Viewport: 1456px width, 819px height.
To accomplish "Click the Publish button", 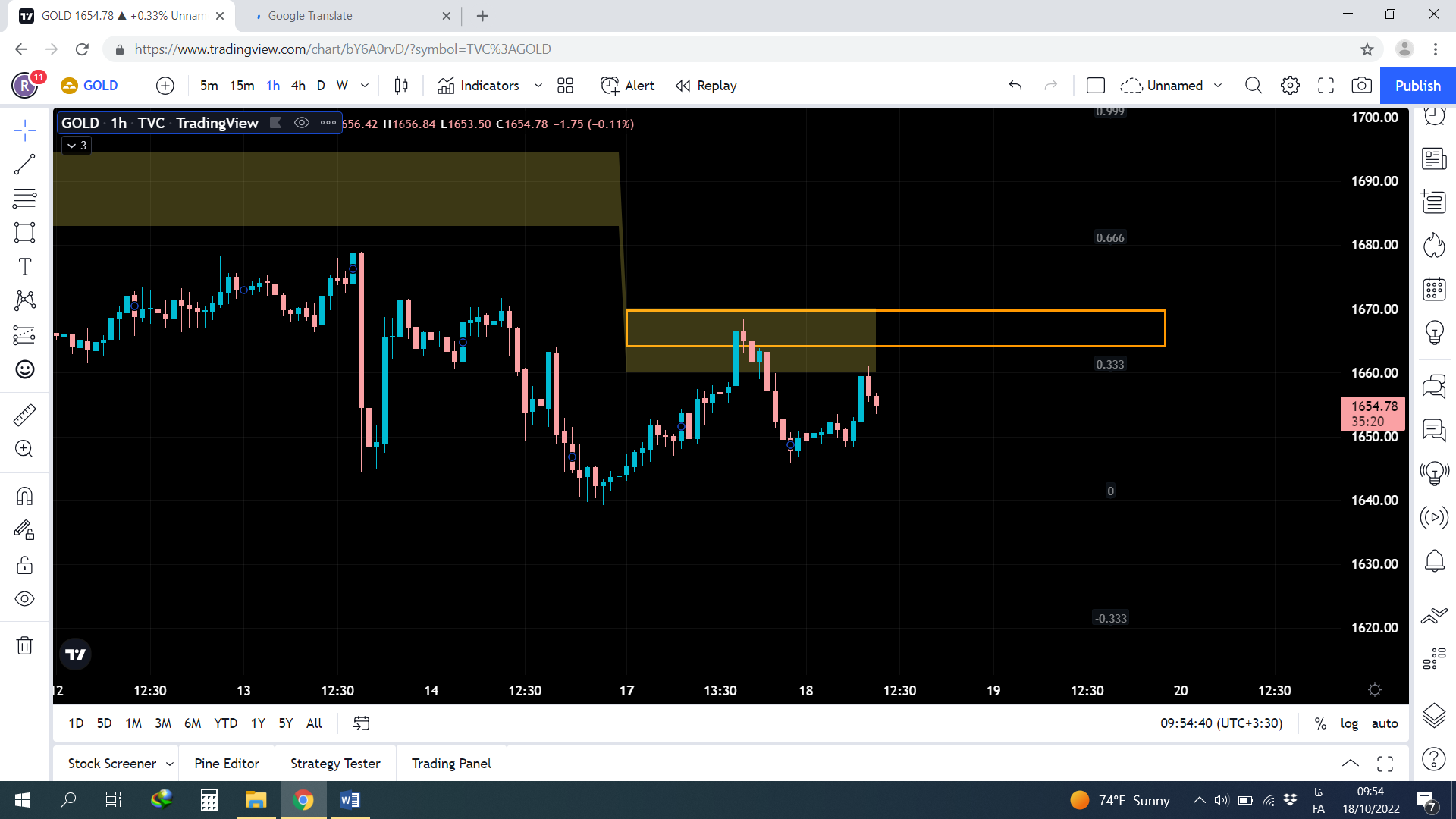I will (x=1417, y=86).
